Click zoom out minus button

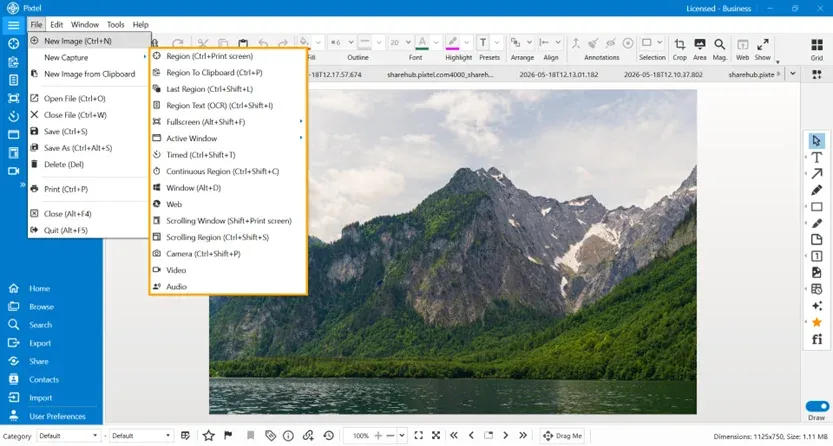pos(391,435)
